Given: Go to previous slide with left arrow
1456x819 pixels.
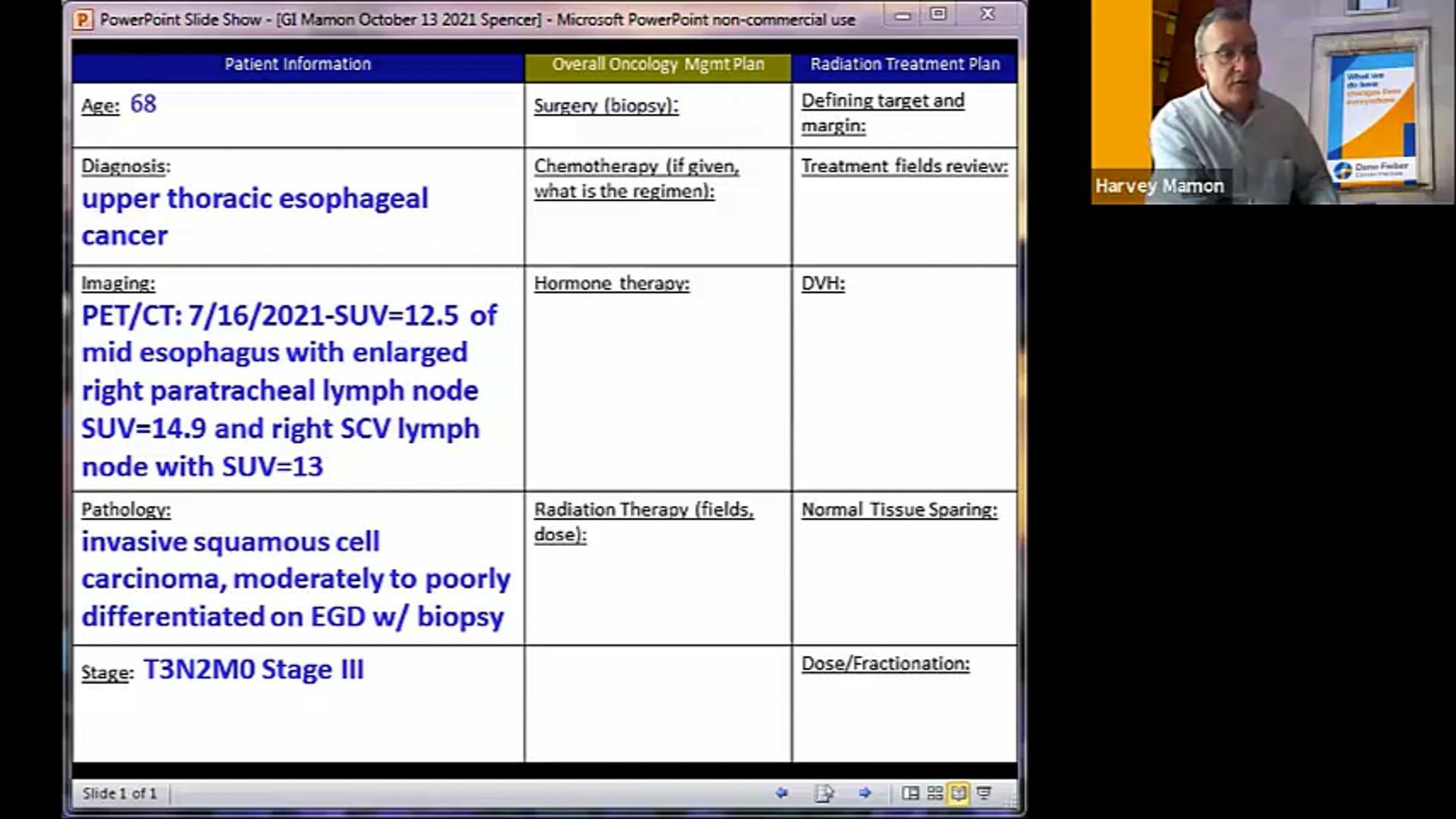Looking at the screenshot, I should pyautogui.click(x=782, y=793).
